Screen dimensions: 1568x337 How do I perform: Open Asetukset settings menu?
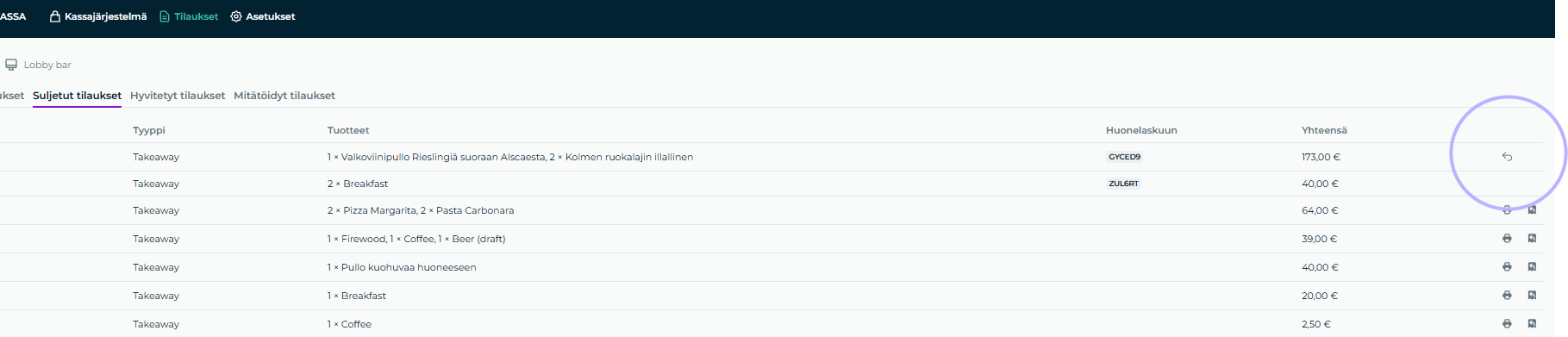click(263, 16)
